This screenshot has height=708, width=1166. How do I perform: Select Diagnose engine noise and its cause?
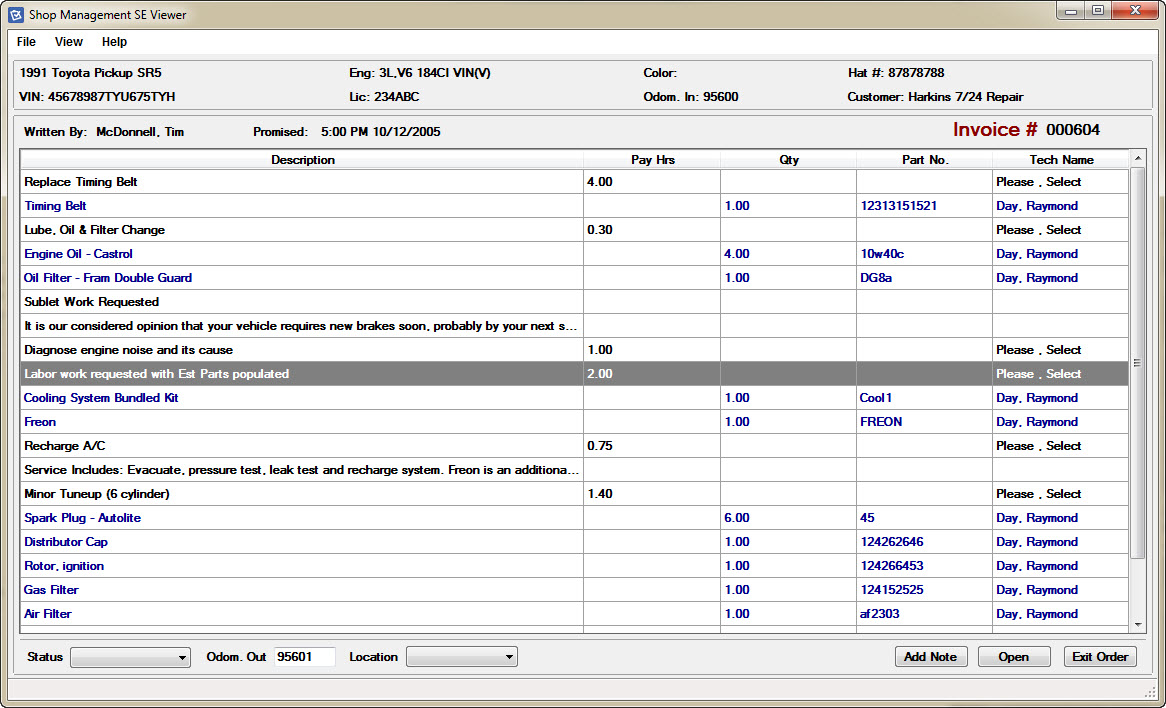click(575, 350)
